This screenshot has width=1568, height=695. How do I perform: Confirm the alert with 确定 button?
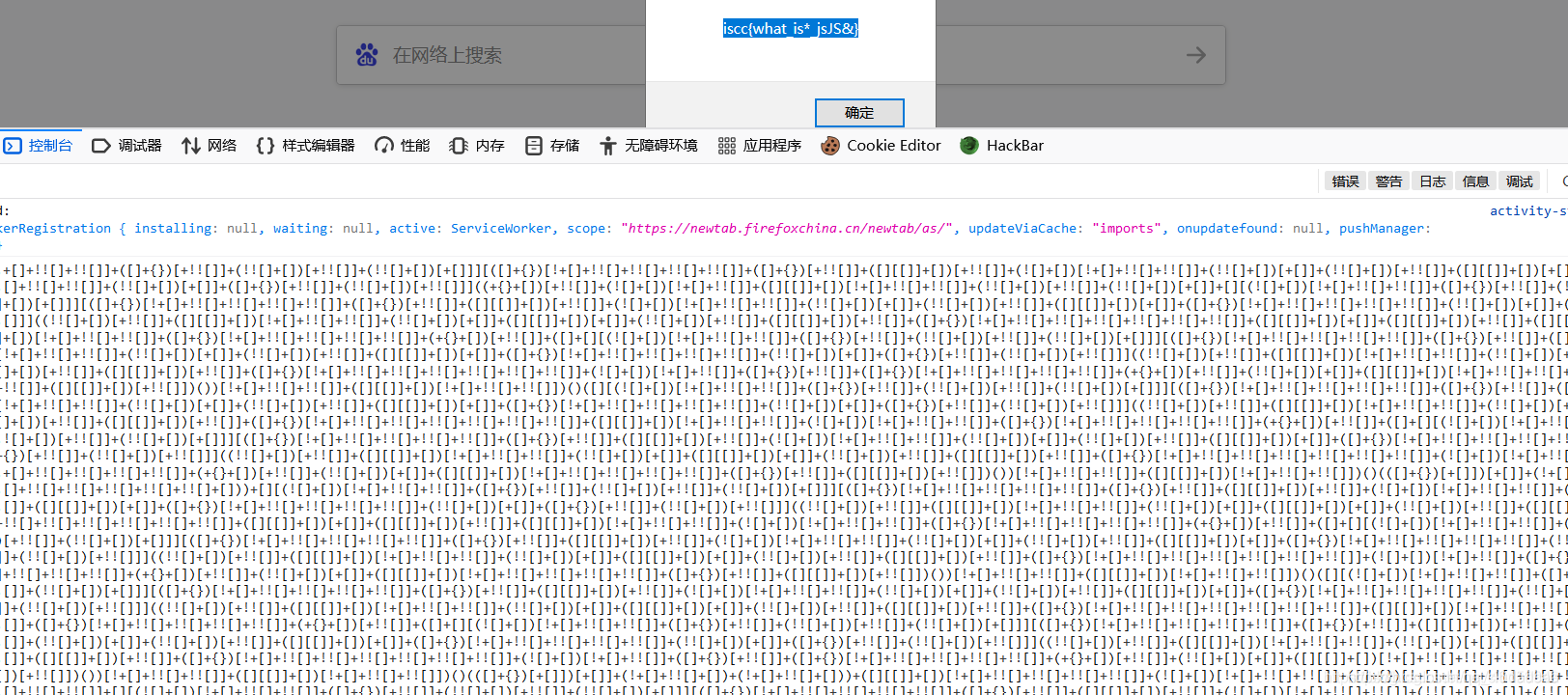tap(859, 113)
